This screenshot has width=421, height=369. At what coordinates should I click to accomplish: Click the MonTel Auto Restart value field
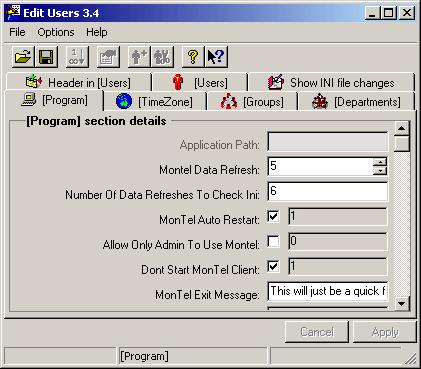(338, 217)
